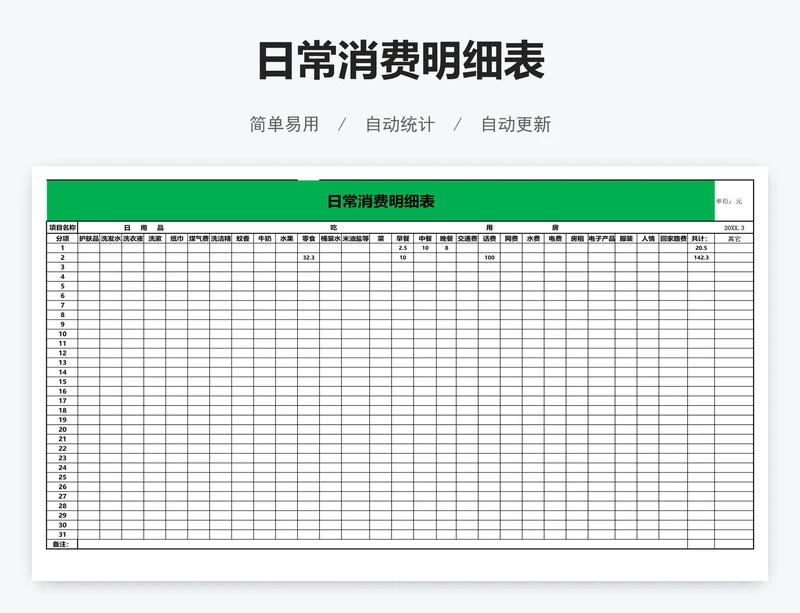Click the 话费 column header

tap(489, 238)
